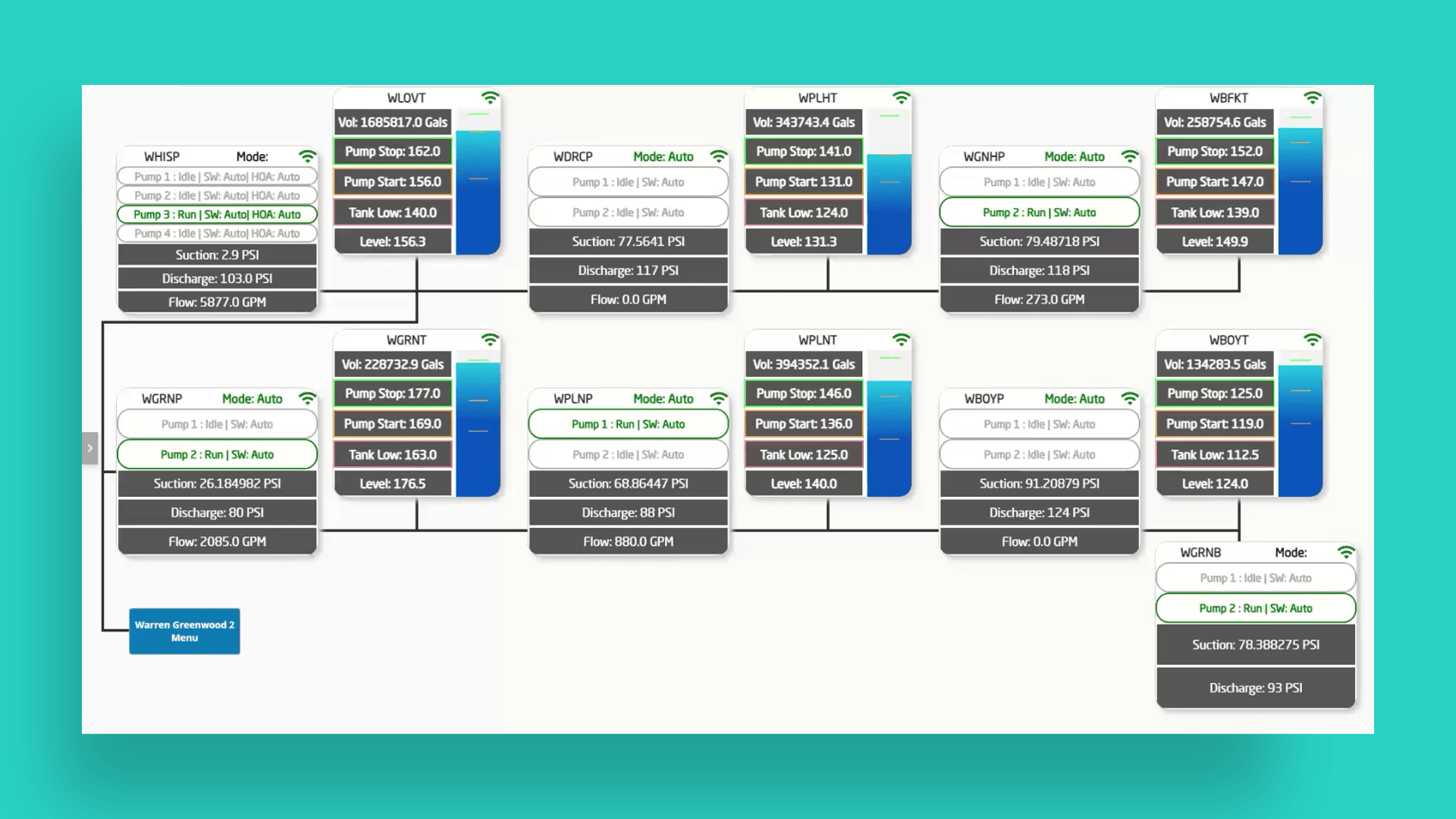This screenshot has width=1456, height=819.
Task: Click WGRNT Tank Low: 163.0 setpoint
Action: pos(393,454)
